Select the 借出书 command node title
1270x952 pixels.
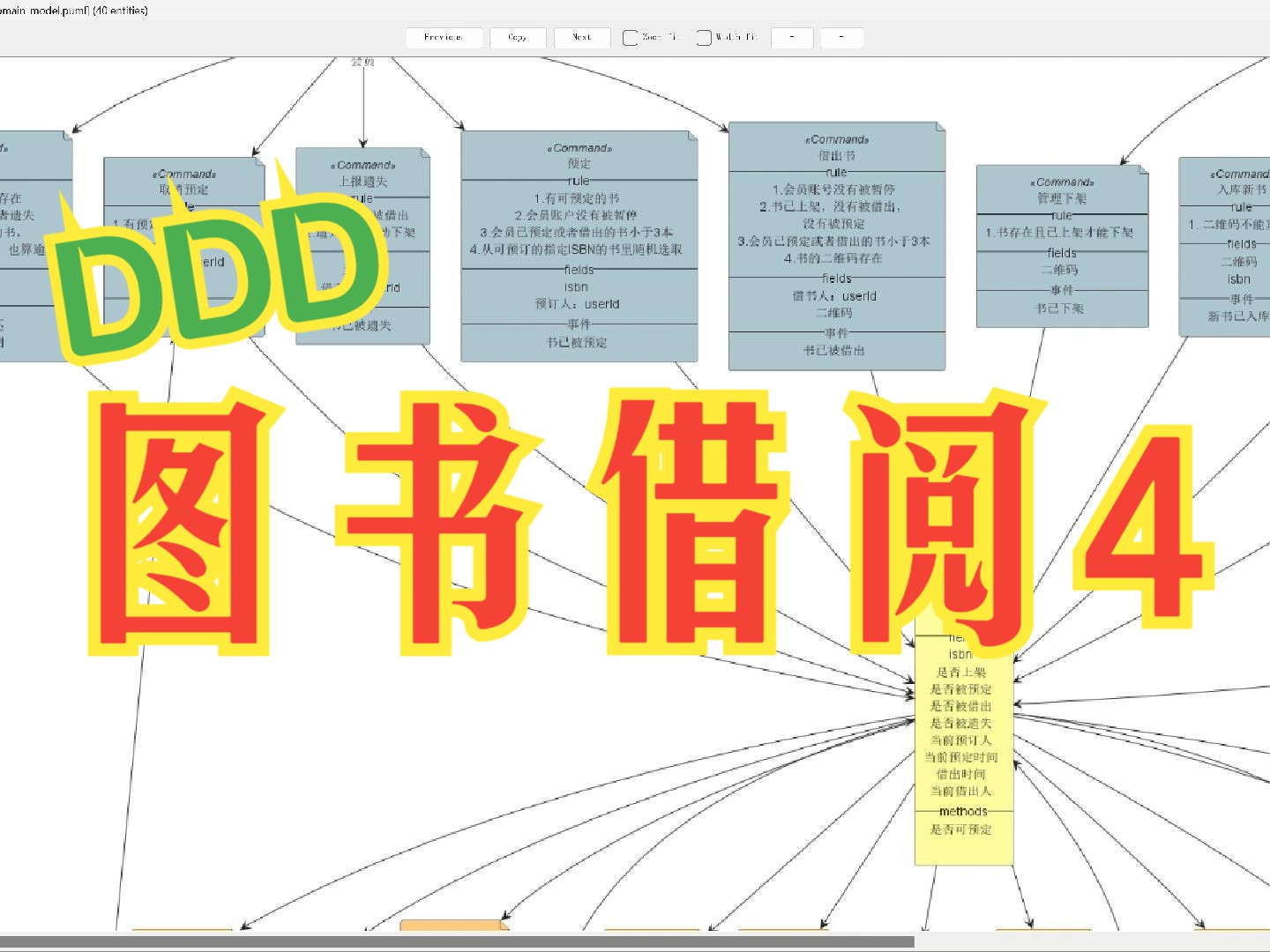[x=836, y=155]
